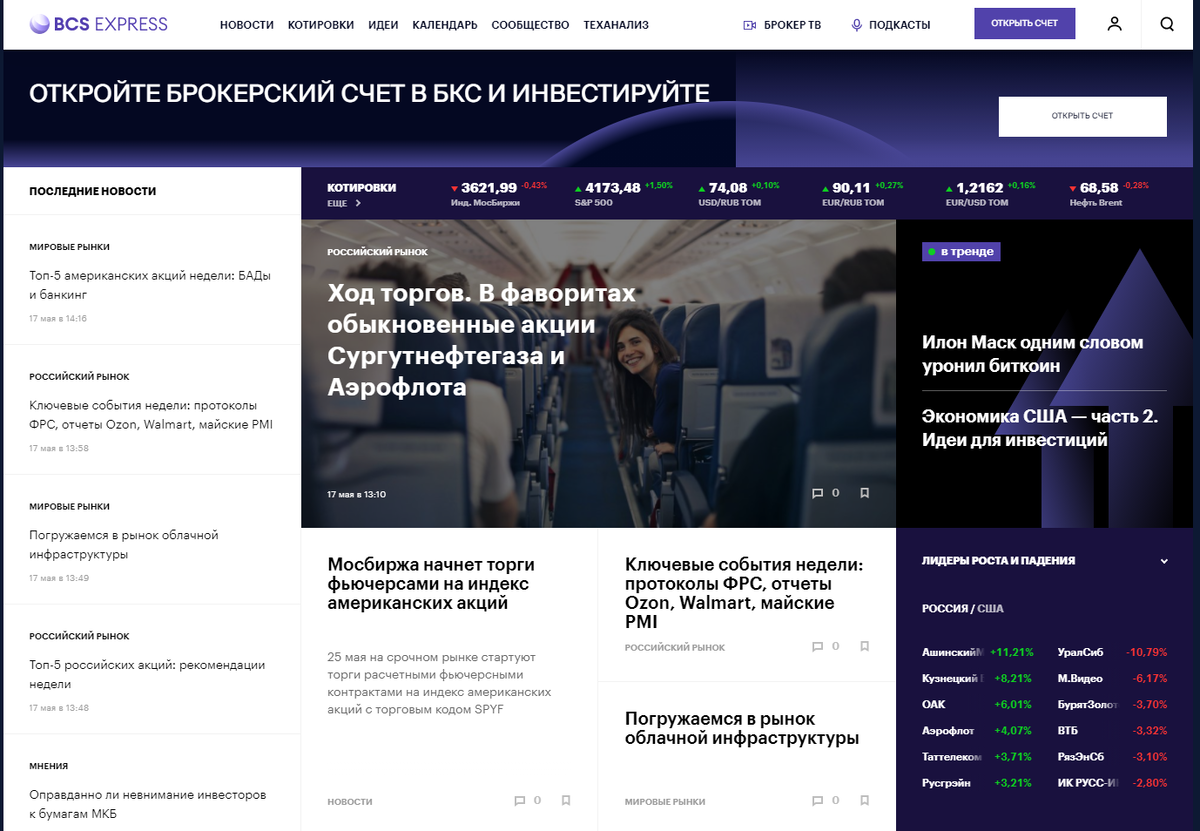Select ИК РУСС-И -2,80% in losers
This screenshot has height=831, width=1200.
(1112, 782)
